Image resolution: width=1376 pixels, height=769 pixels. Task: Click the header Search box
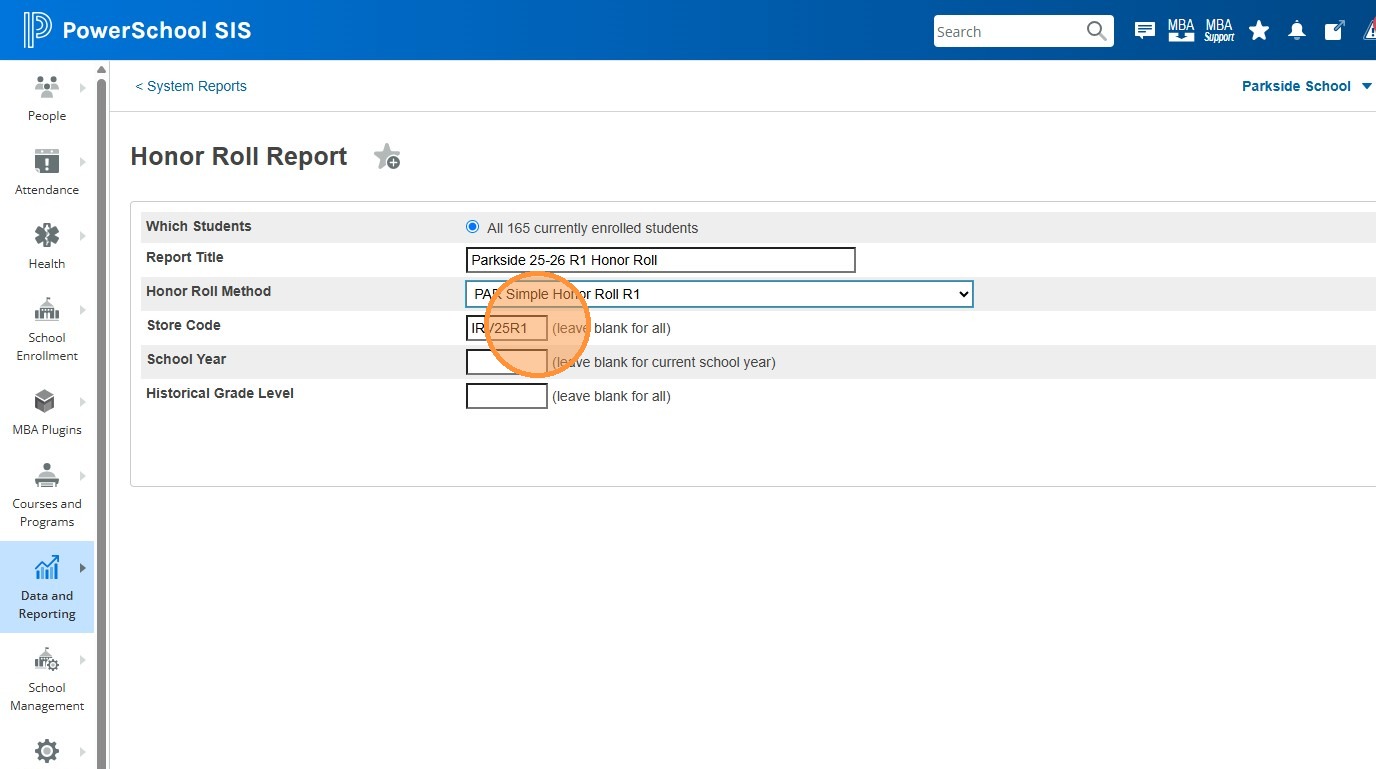click(x=1010, y=31)
